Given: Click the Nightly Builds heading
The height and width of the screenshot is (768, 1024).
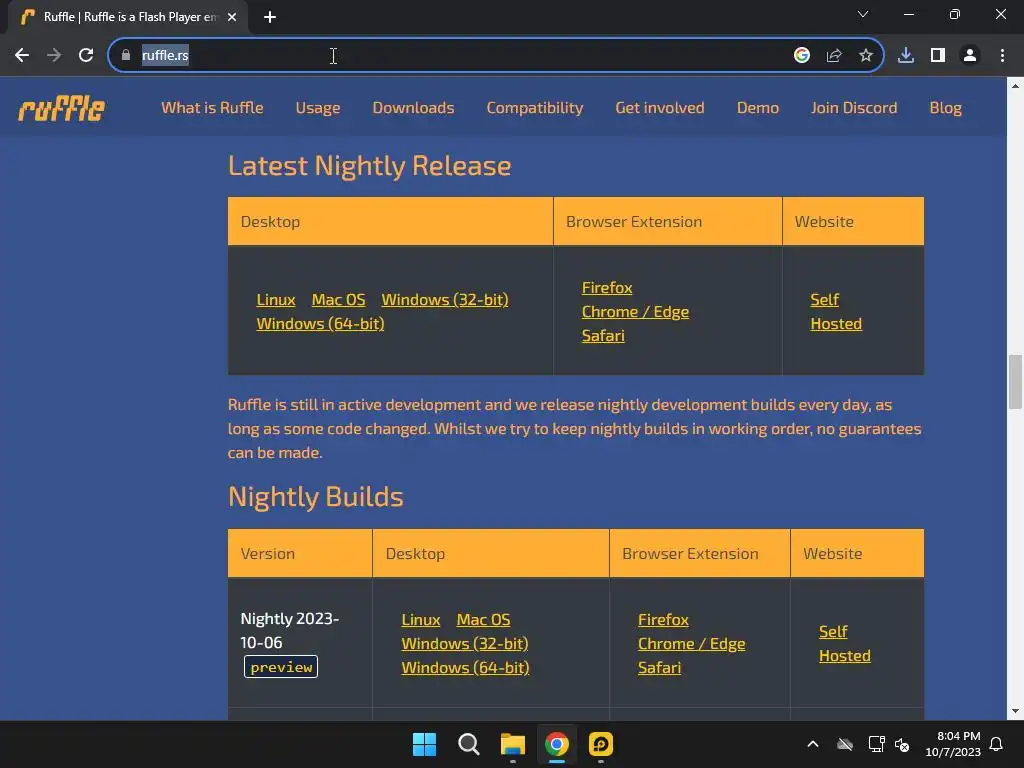Looking at the screenshot, I should point(315,497).
